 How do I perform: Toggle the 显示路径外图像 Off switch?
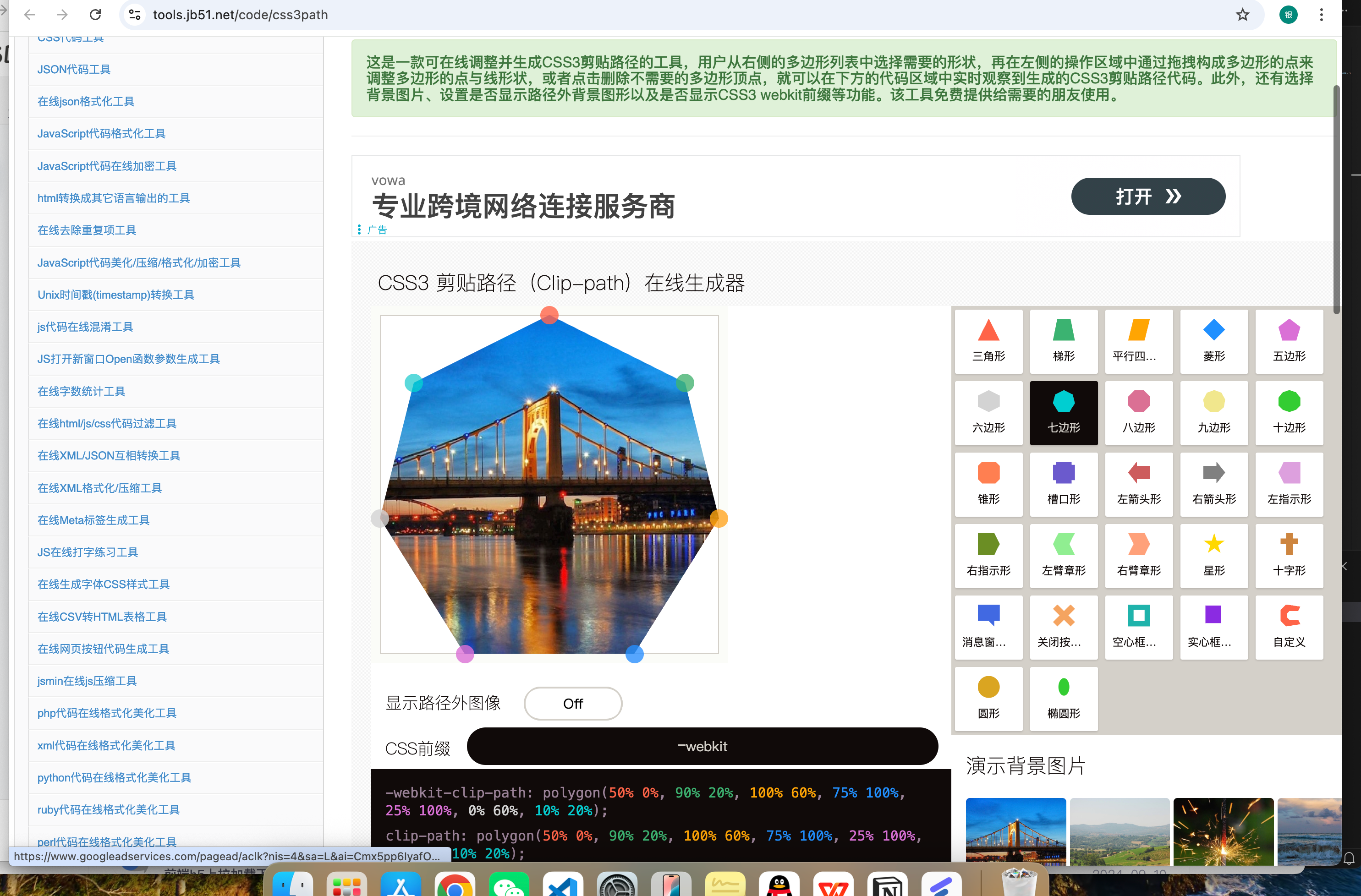click(572, 703)
